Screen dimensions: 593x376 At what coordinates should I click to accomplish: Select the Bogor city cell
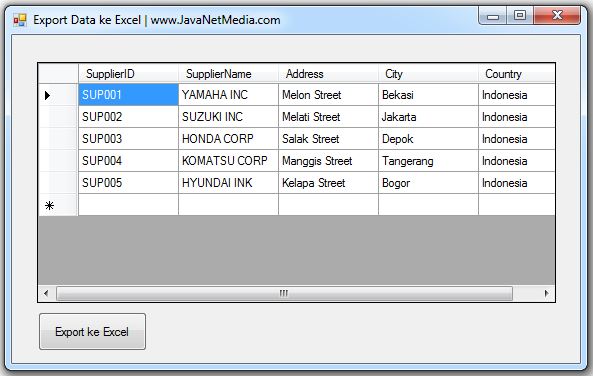[428, 182]
